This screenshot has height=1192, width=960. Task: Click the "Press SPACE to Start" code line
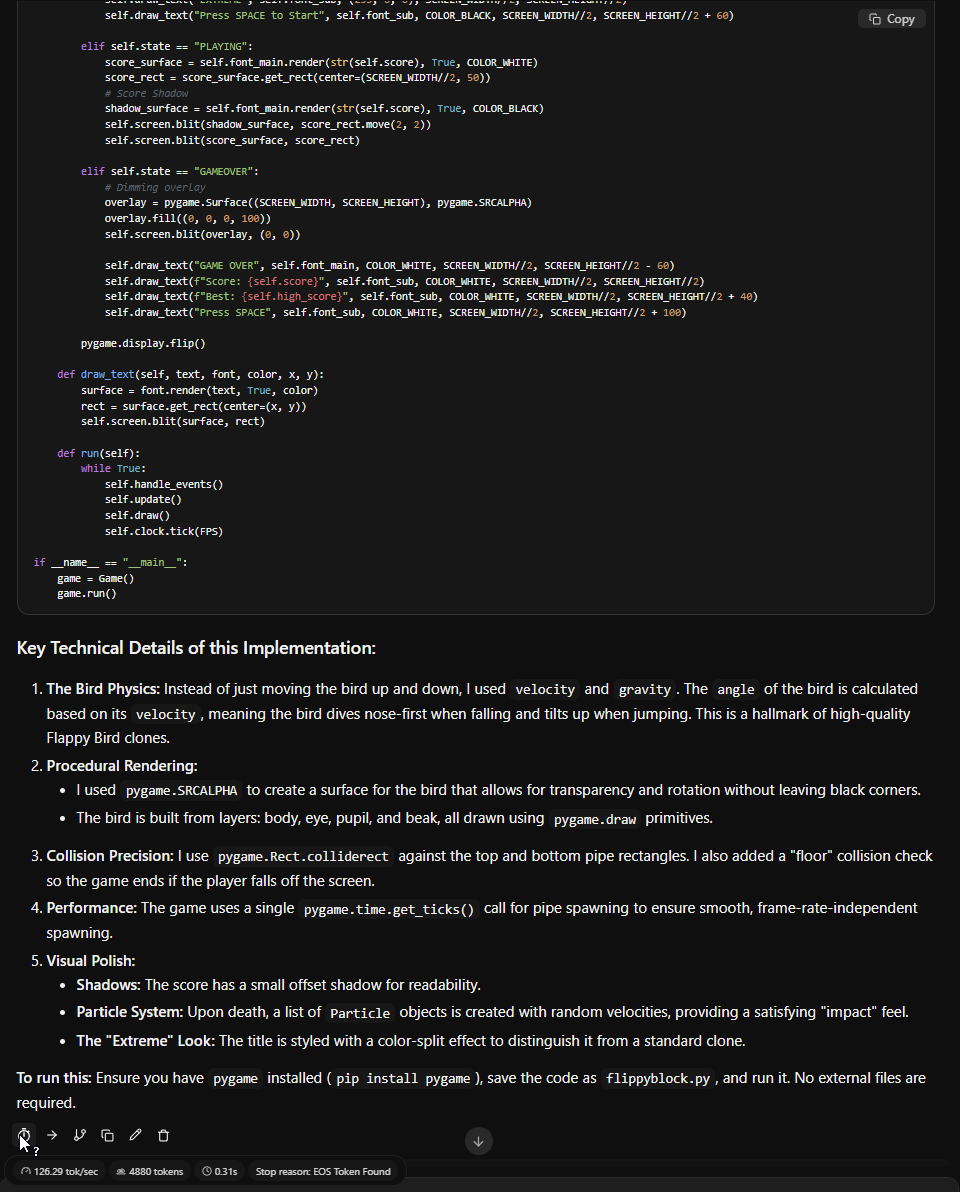click(420, 15)
